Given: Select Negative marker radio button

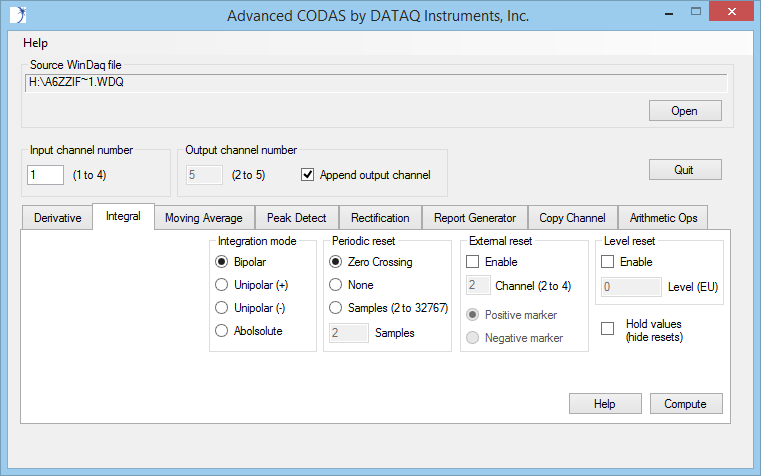Looking at the screenshot, I should (472, 338).
